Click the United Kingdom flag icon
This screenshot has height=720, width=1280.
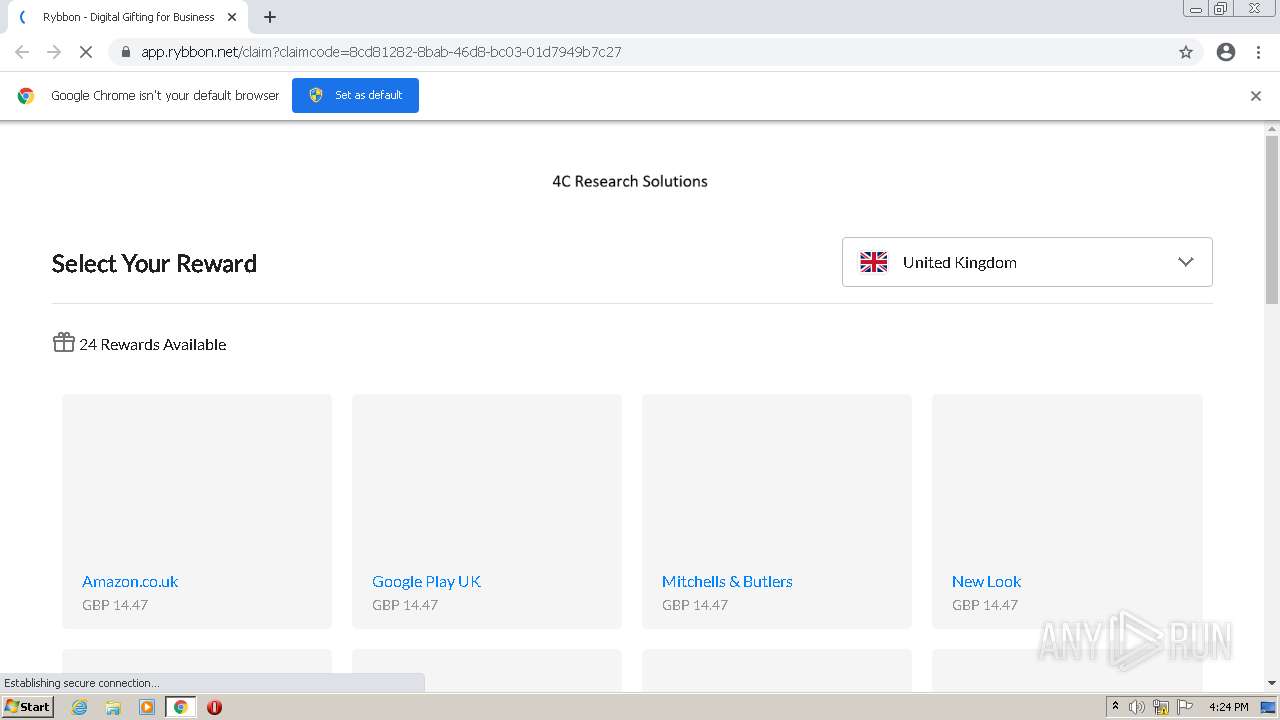point(874,262)
